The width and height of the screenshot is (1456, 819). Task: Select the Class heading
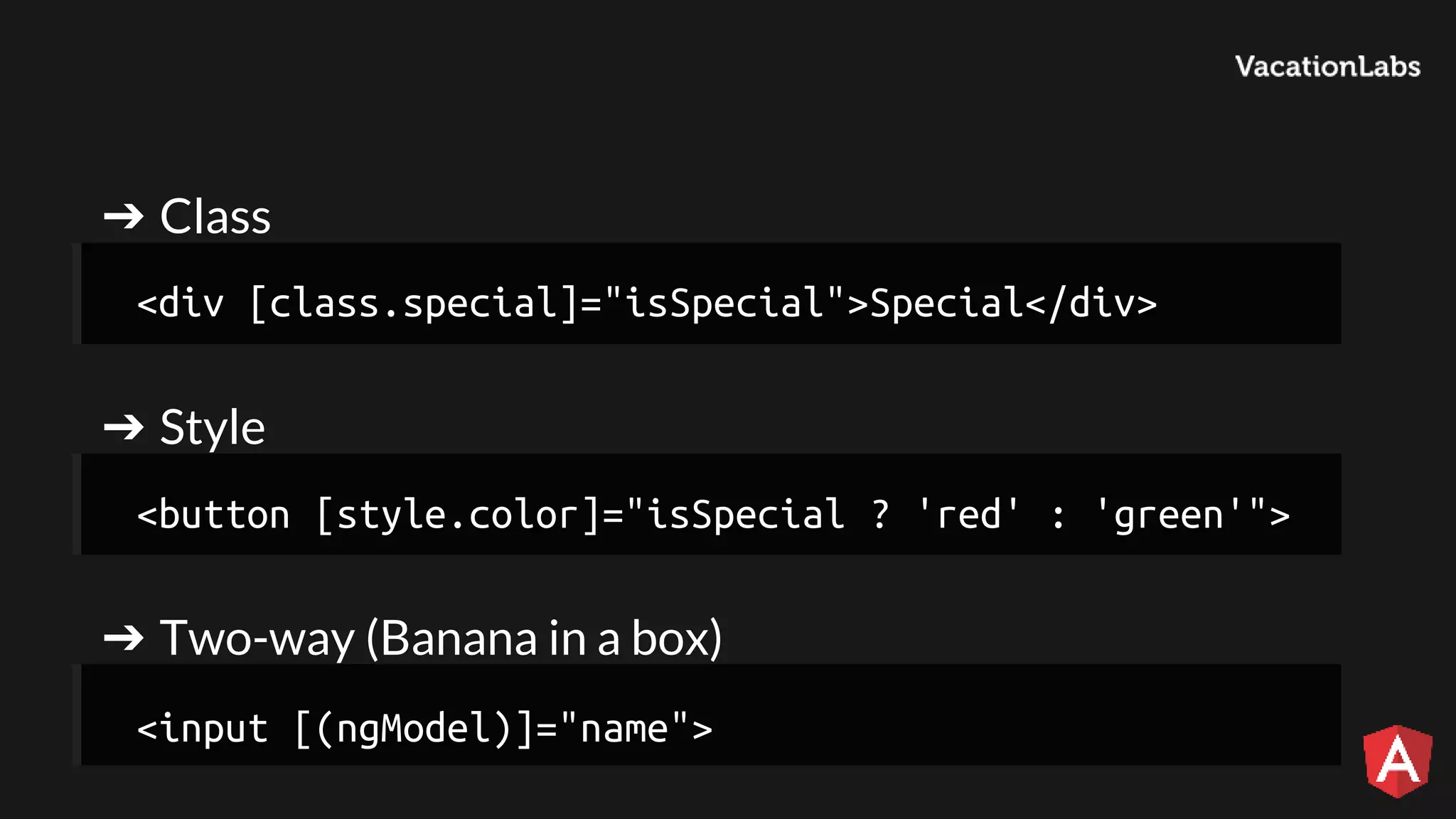pyautogui.click(x=215, y=216)
